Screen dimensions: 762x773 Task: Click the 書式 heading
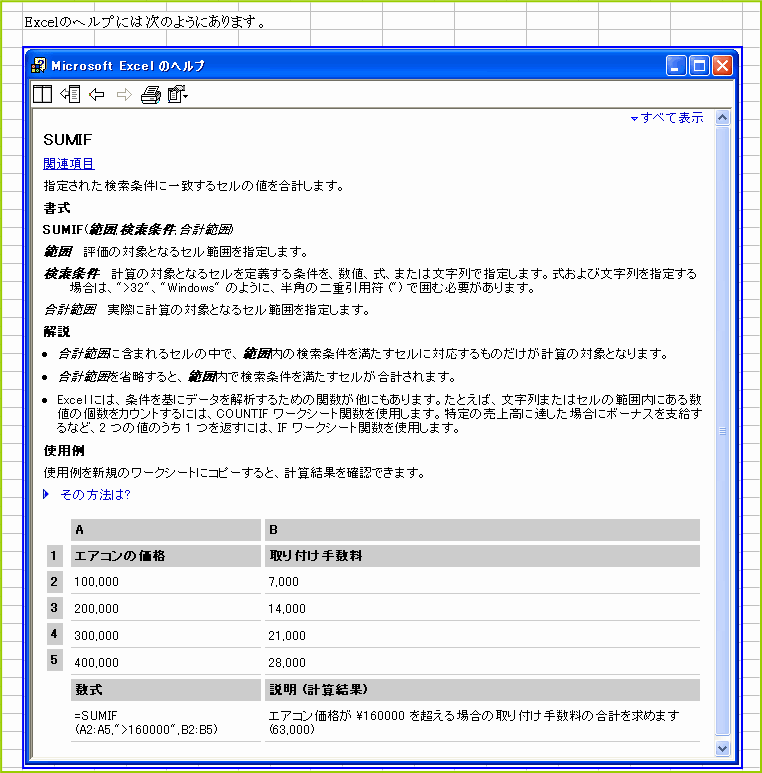coord(57,208)
